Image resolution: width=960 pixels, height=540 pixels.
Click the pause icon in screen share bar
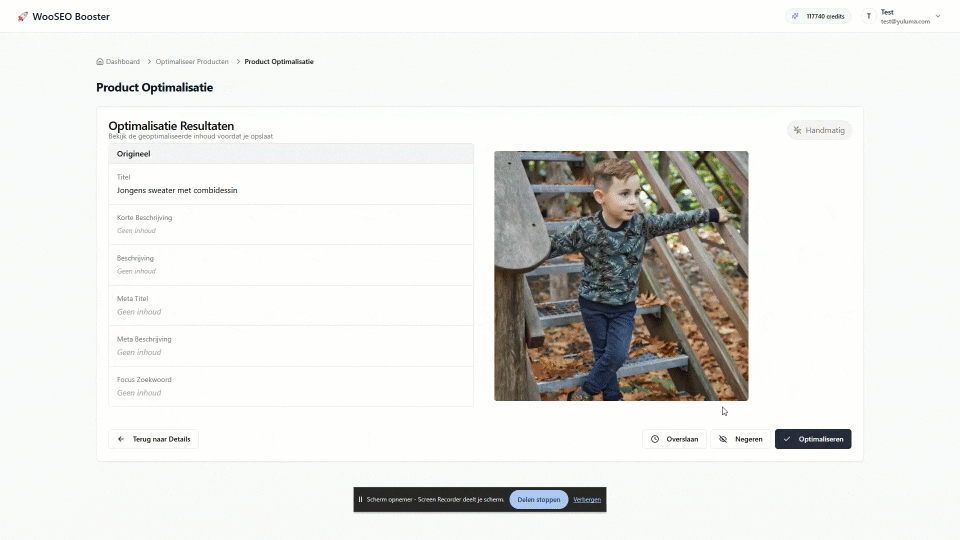pos(360,500)
